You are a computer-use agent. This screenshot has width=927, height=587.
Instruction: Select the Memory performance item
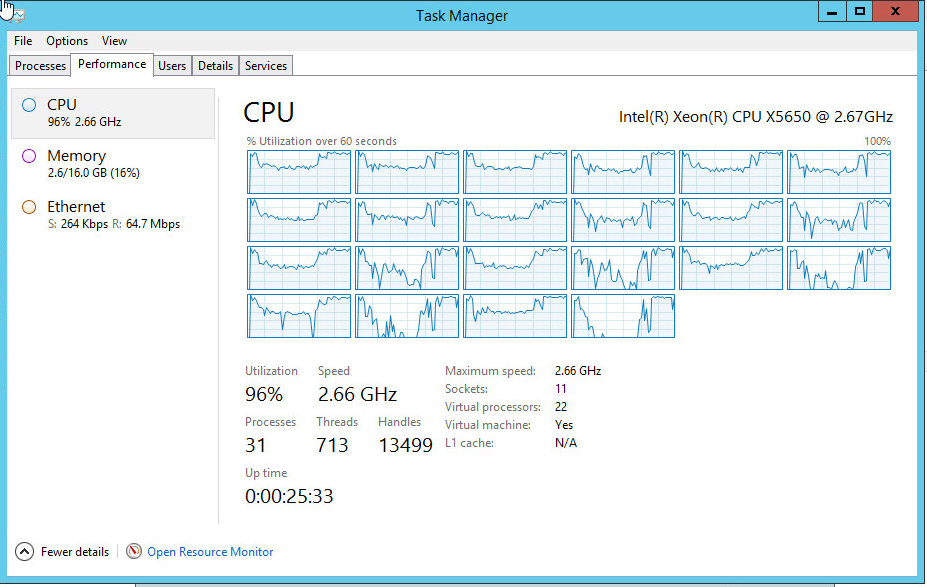coord(113,163)
